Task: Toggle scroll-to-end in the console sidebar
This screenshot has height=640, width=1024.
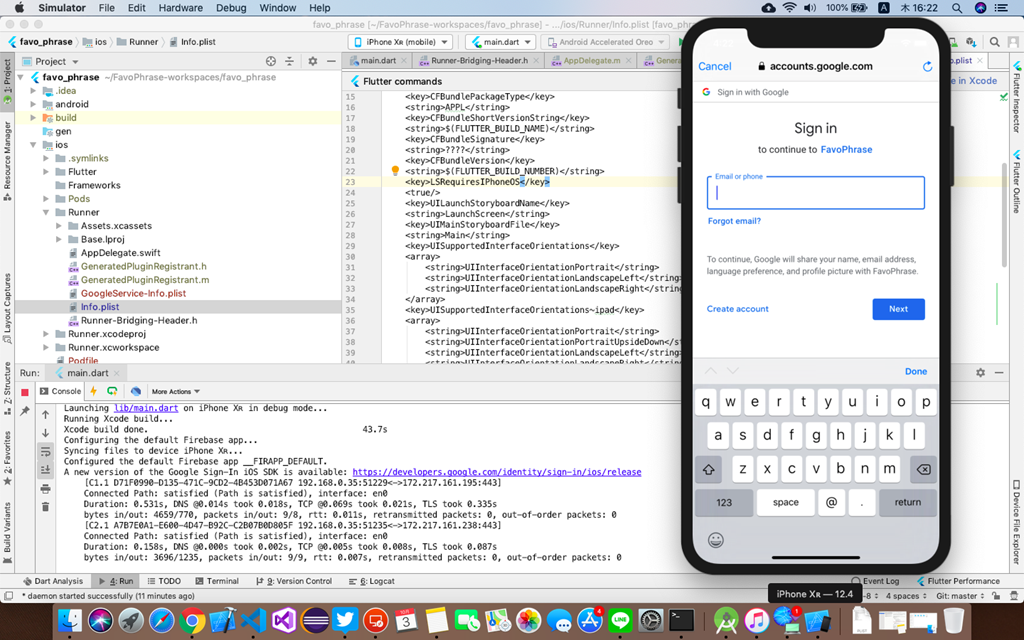Action: pos(45,470)
